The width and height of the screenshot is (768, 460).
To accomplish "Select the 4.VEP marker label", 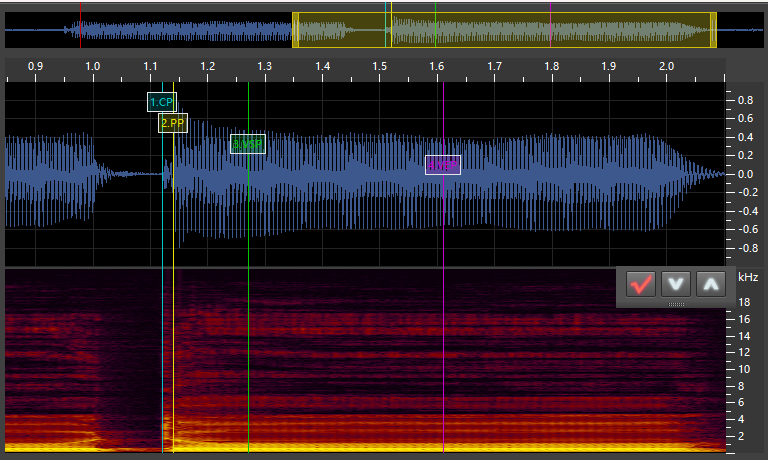I will 443,166.
